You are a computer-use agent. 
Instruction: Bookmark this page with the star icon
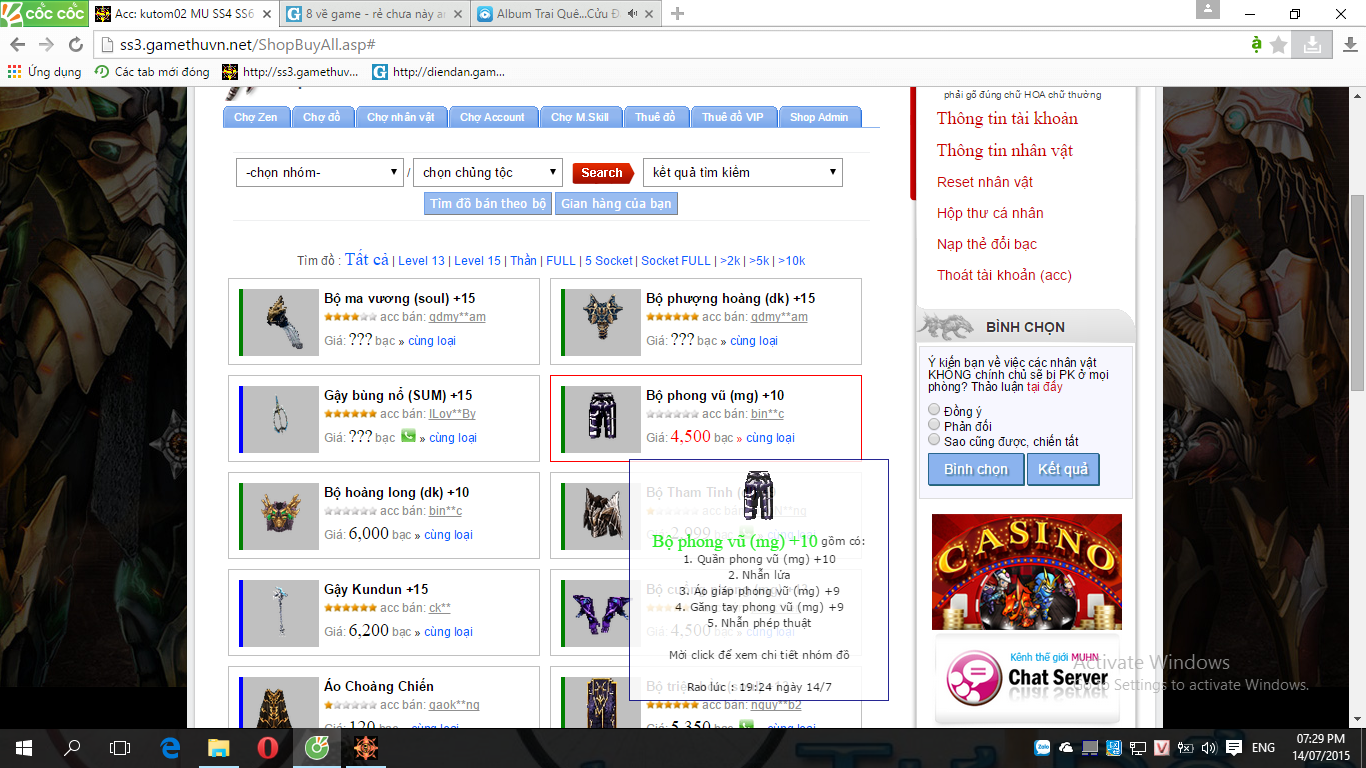click(1278, 45)
